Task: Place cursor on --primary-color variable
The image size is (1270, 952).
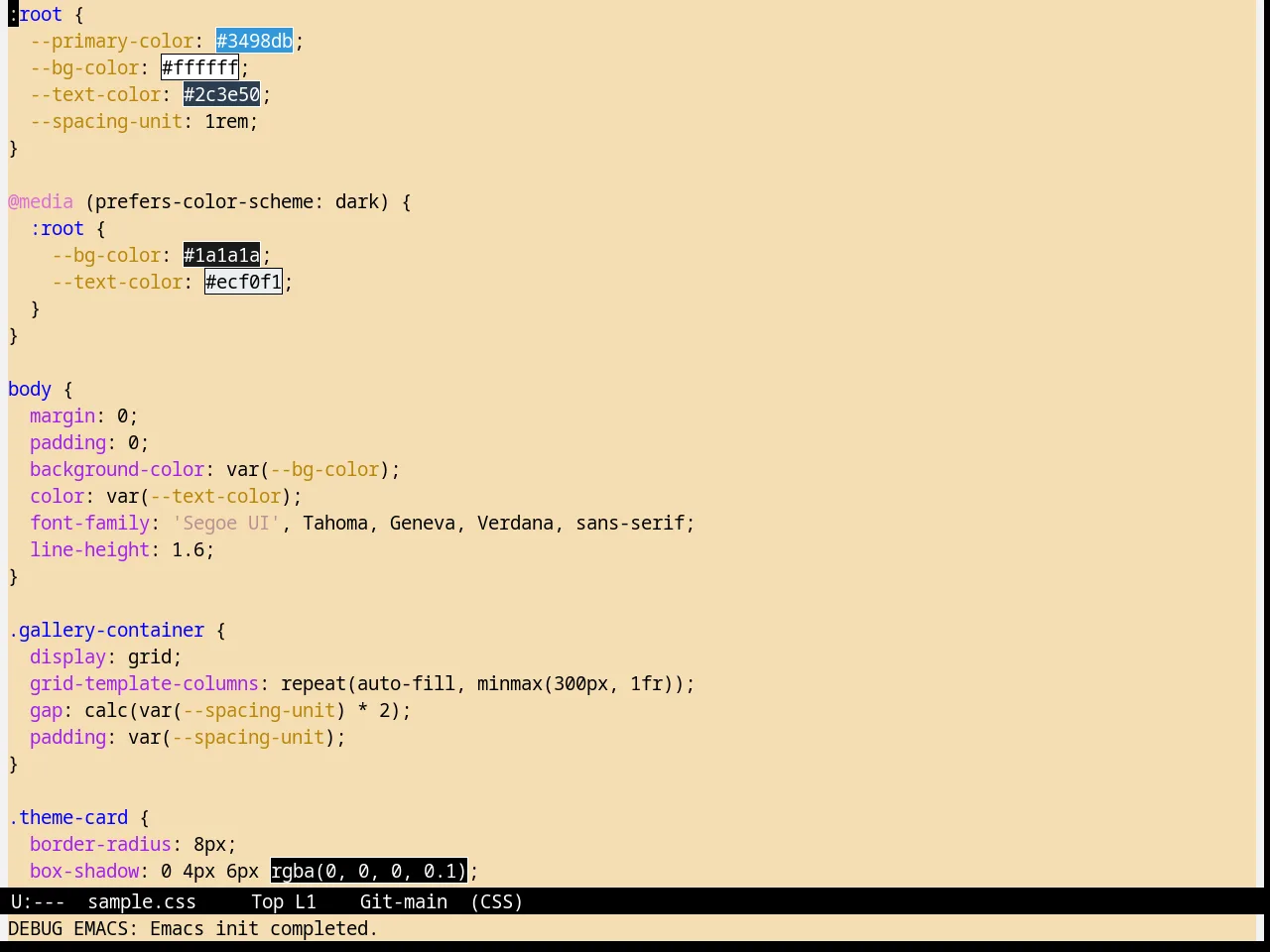Action: (111, 41)
